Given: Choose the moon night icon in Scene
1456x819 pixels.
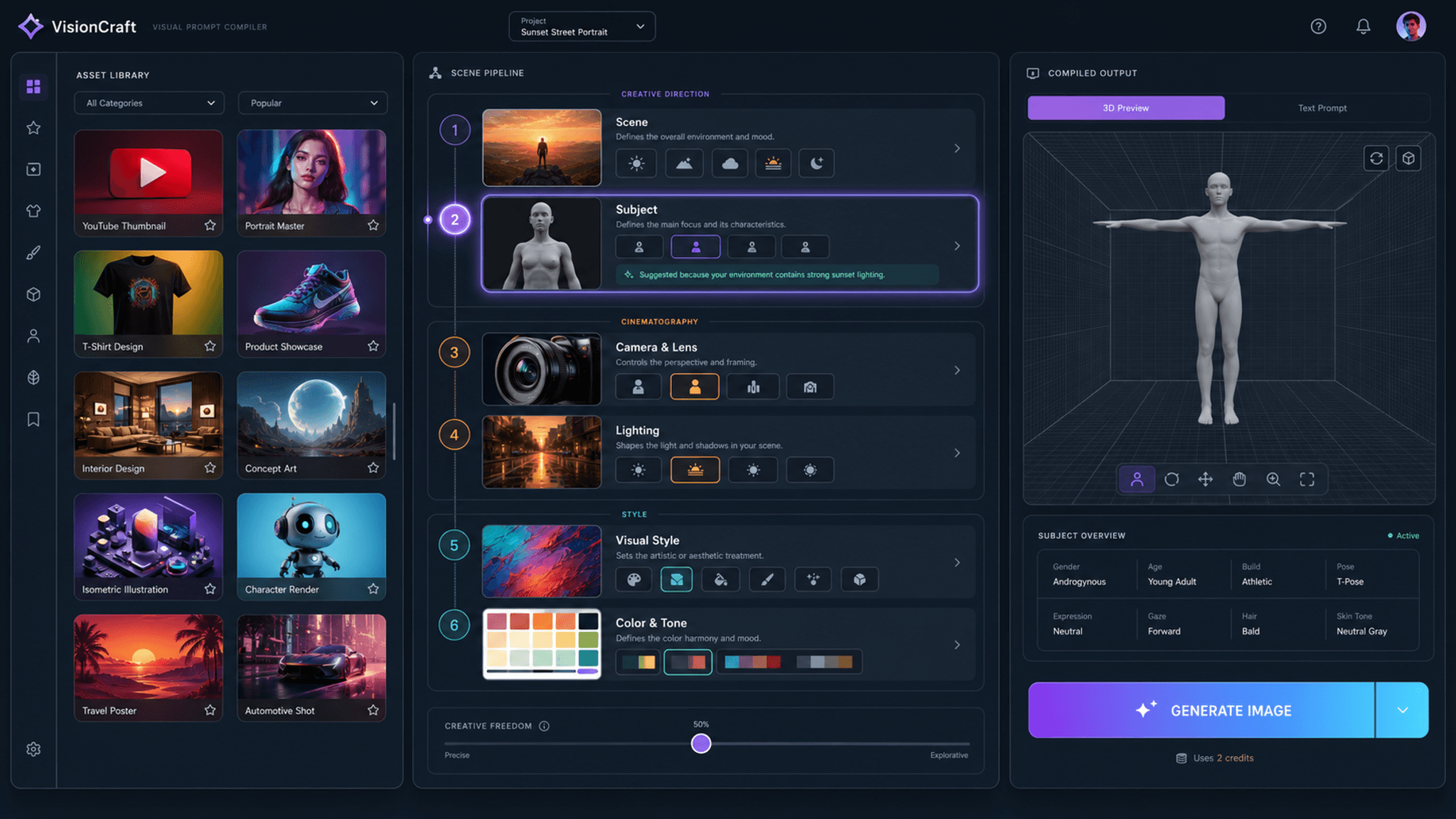Looking at the screenshot, I should tap(816, 164).
